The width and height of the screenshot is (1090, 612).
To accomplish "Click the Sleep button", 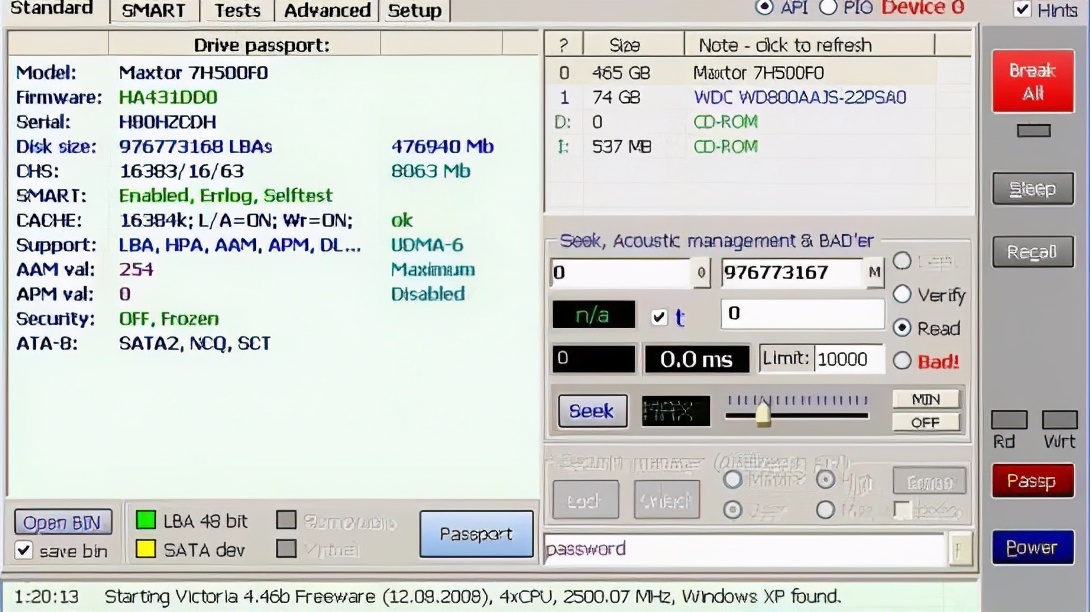I will coord(1032,188).
